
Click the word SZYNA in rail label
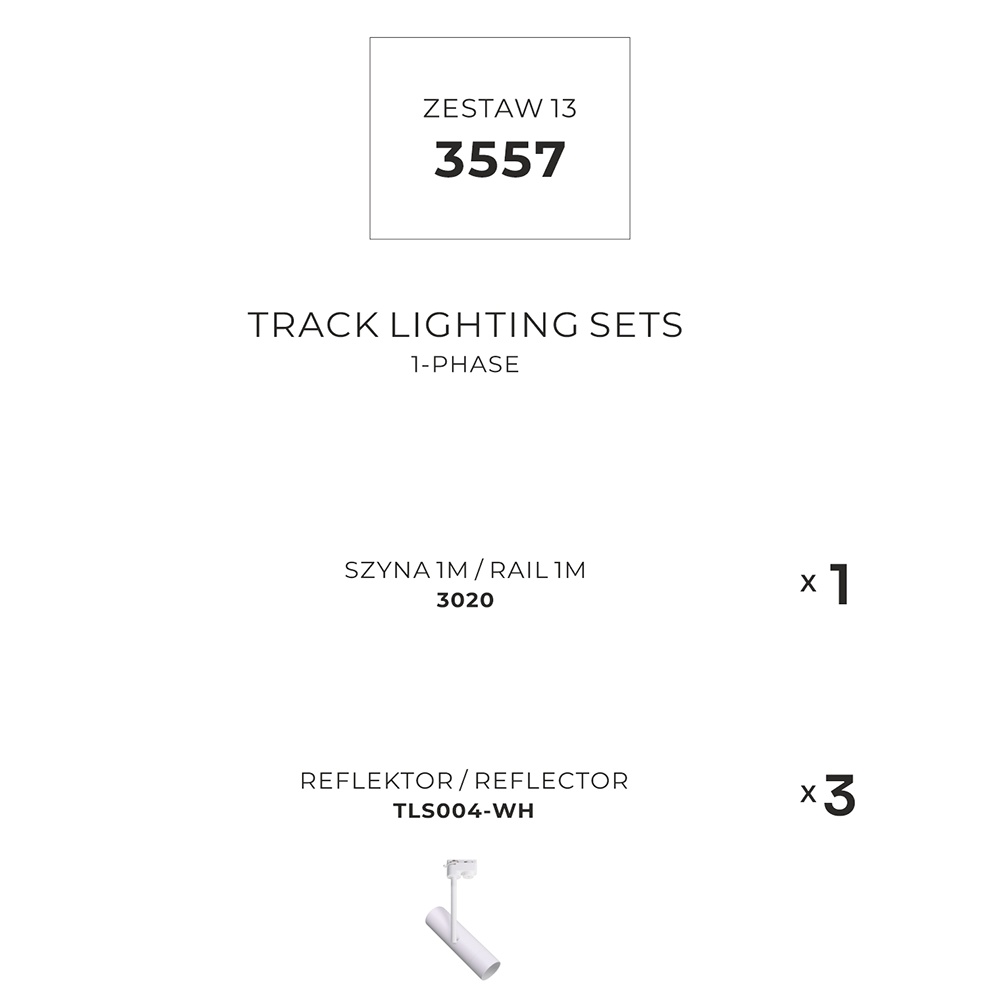click(x=388, y=570)
